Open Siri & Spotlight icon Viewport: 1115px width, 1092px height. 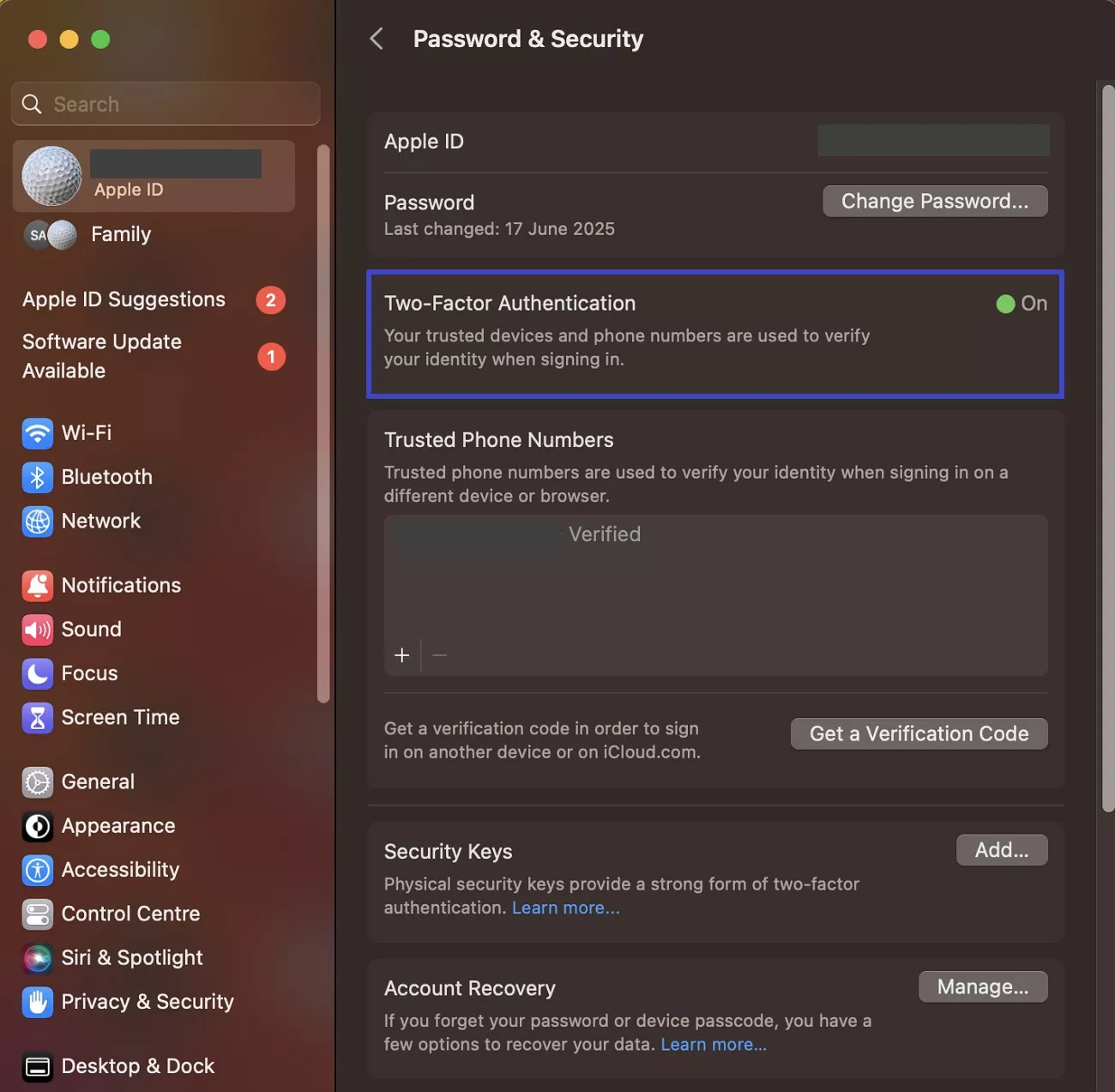click(x=37, y=958)
